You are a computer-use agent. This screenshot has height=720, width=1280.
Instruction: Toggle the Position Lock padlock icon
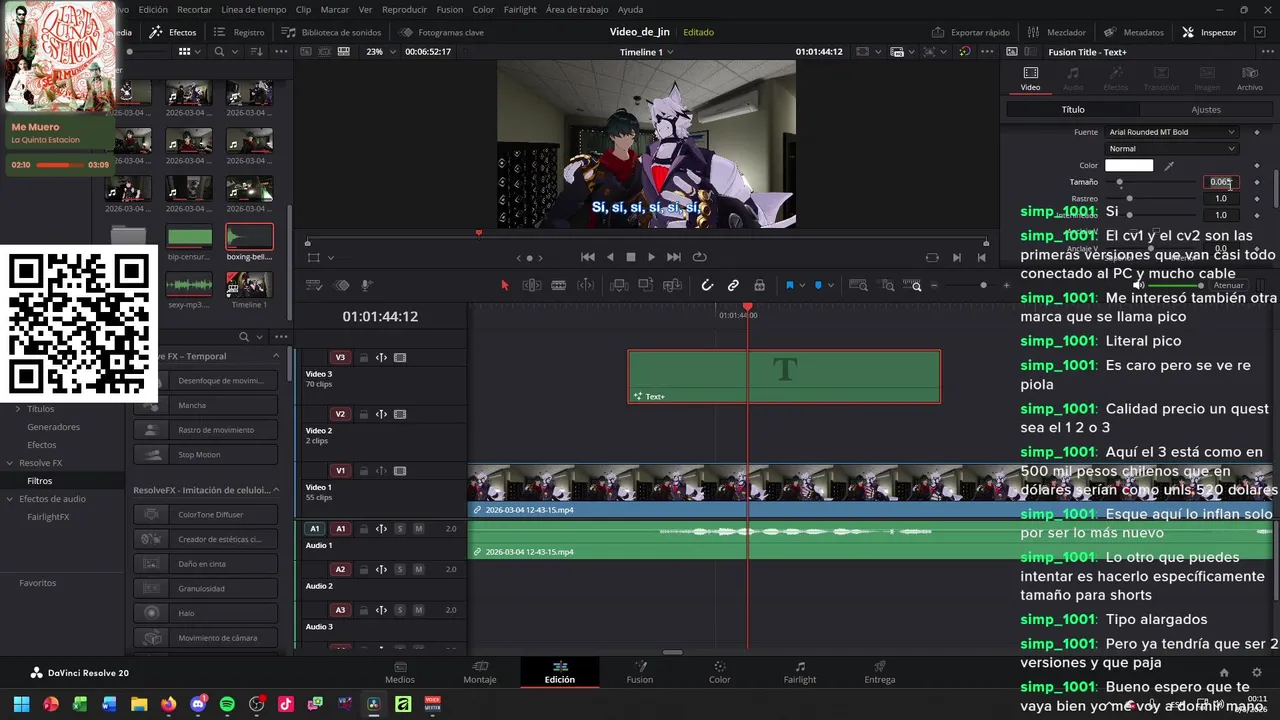coord(759,285)
